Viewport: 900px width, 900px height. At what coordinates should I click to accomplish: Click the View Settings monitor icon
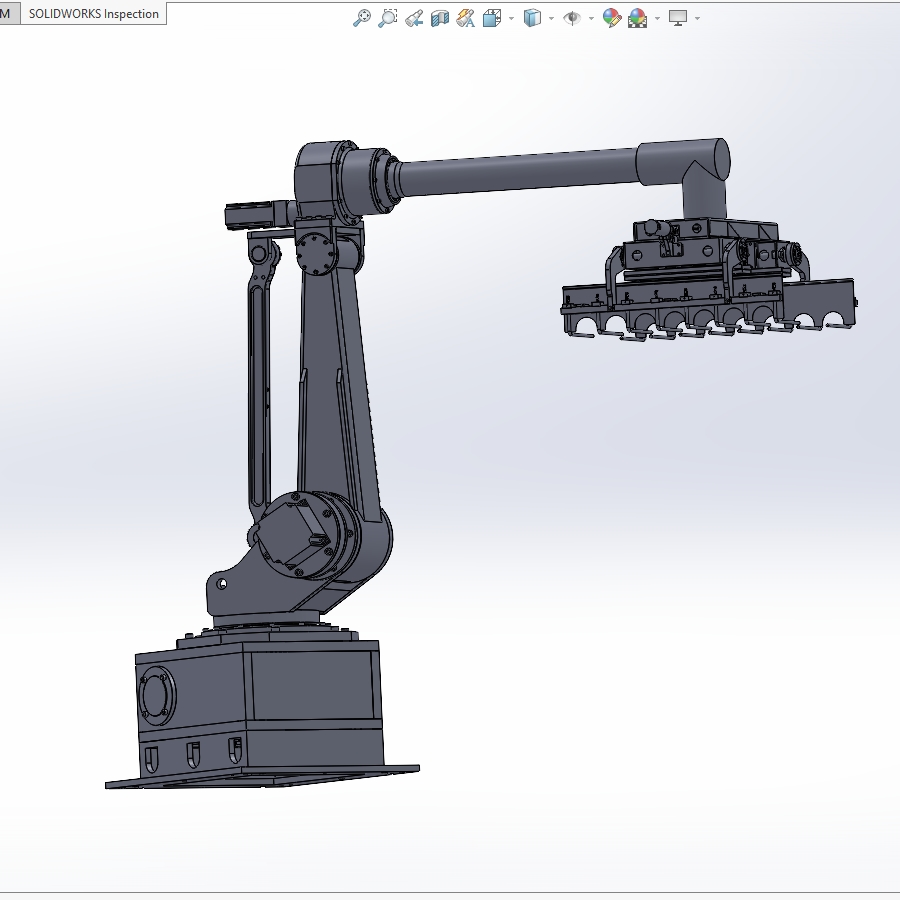(678, 18)
